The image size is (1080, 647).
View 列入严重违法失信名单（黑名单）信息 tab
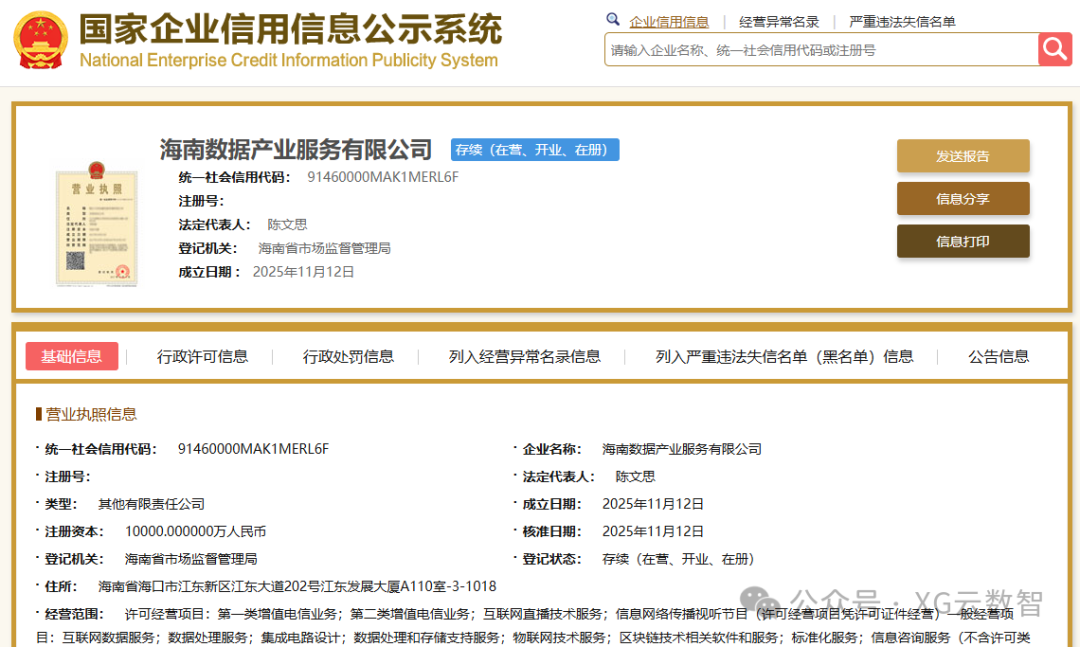pos(784,357)
